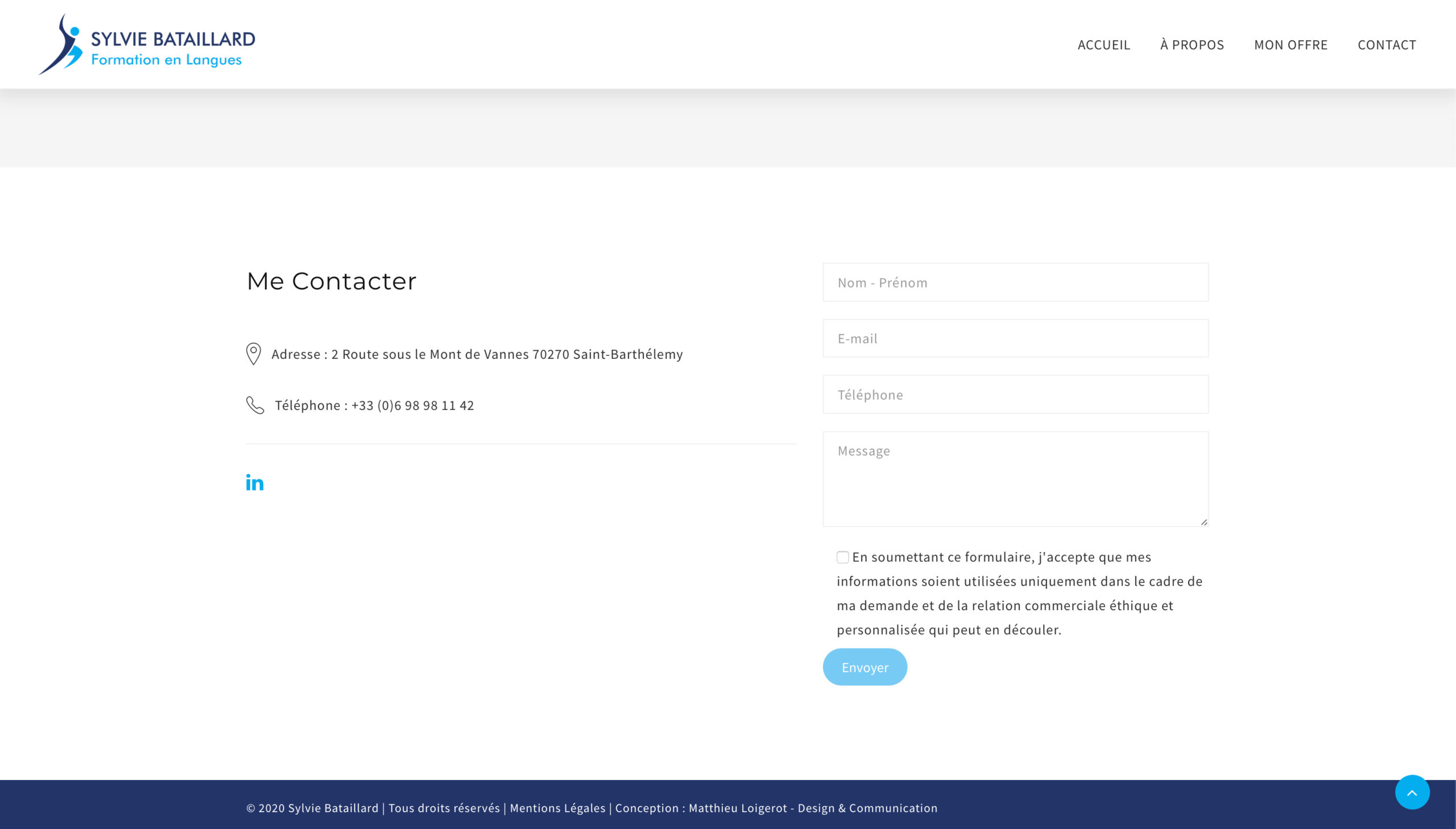This screenshot has height=829, width=1456.
Task: Click inside the E-mail field
Action: tap(1015, 338)
